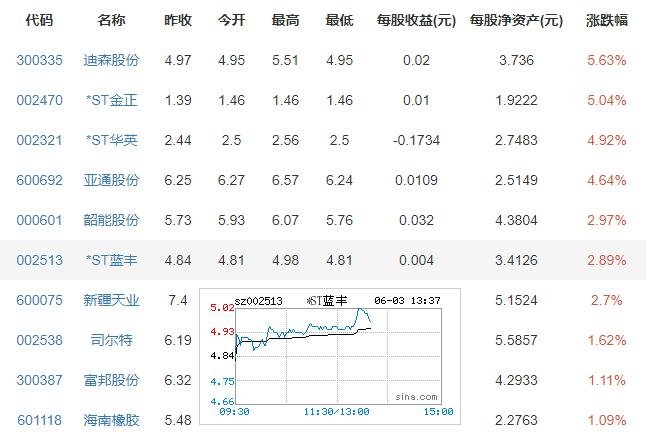Click the 每股收益(元) column header
The width and height of the screenshot is (646, 441).
415,20
